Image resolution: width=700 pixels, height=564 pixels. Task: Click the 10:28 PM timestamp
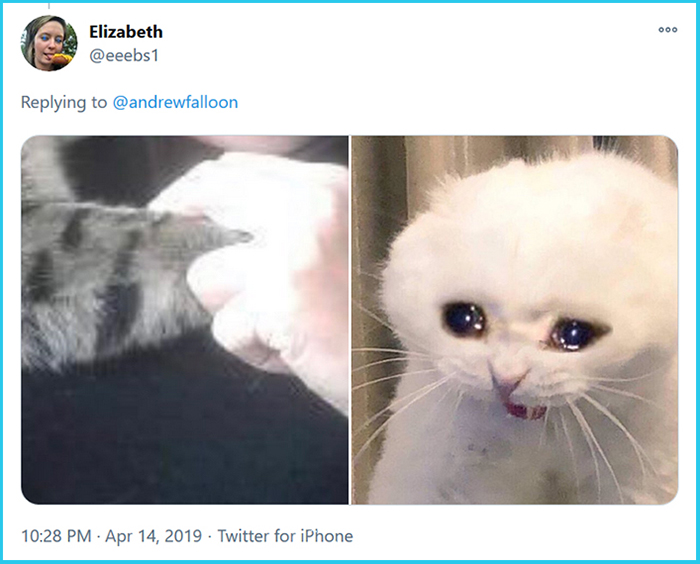click(56, 536)
